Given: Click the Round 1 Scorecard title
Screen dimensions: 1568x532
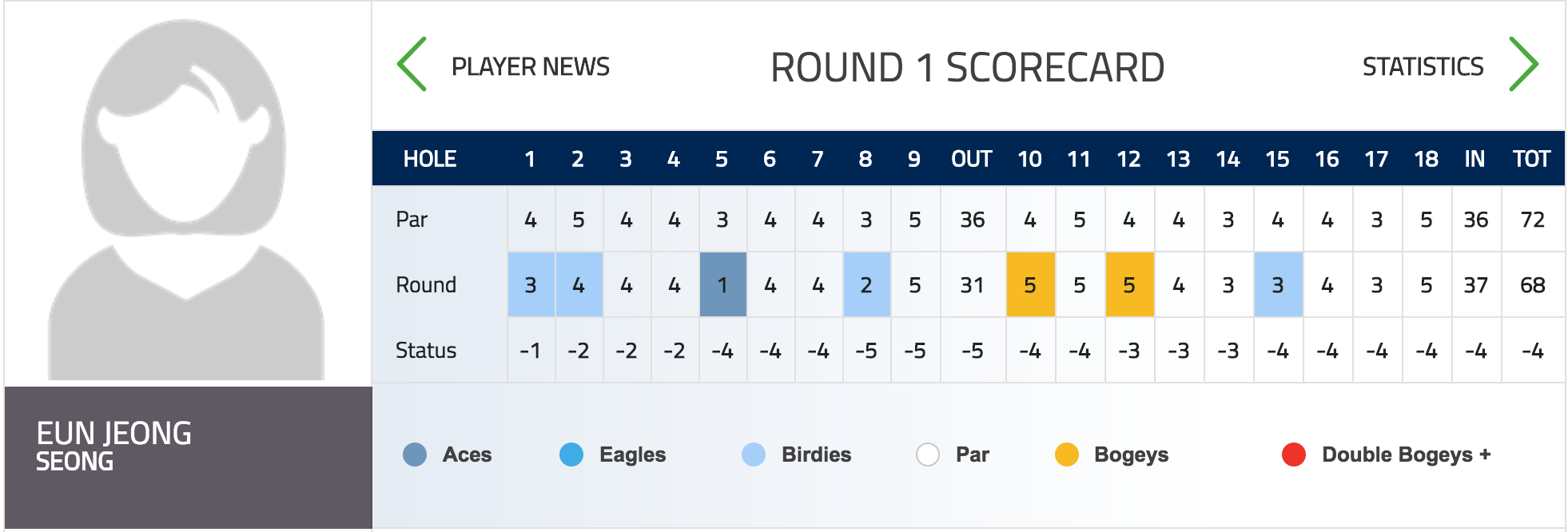Looking at the screenshot, I should [967, 67].
